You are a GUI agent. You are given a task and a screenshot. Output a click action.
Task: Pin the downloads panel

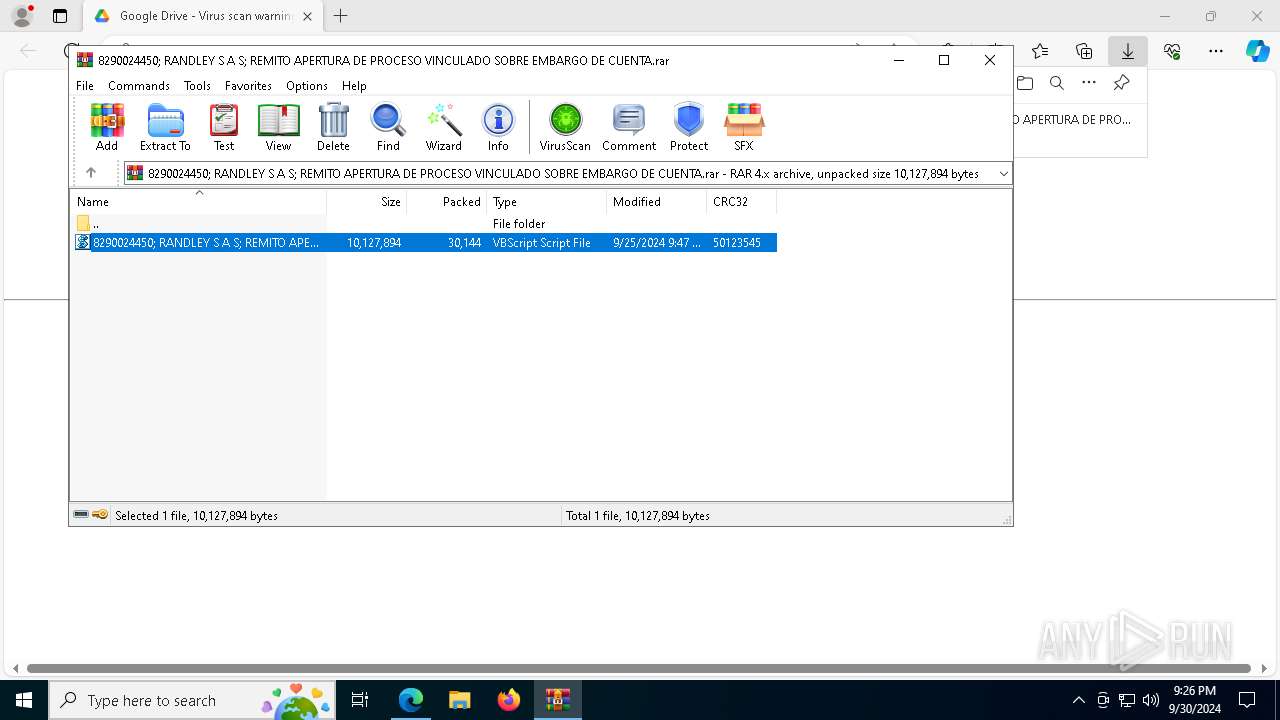1122,83
